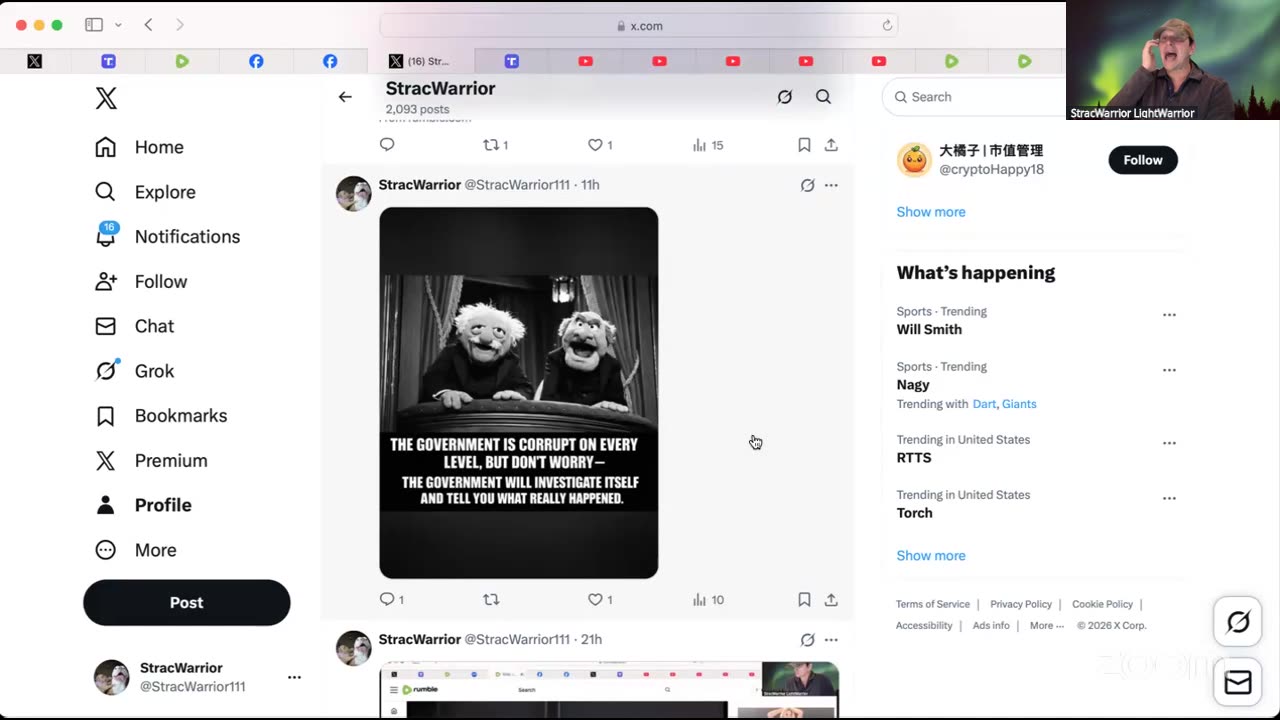The width and height of the screenshot is (1280, 720).
Task: Open more options on the 21h post
Action: point(831,640)
